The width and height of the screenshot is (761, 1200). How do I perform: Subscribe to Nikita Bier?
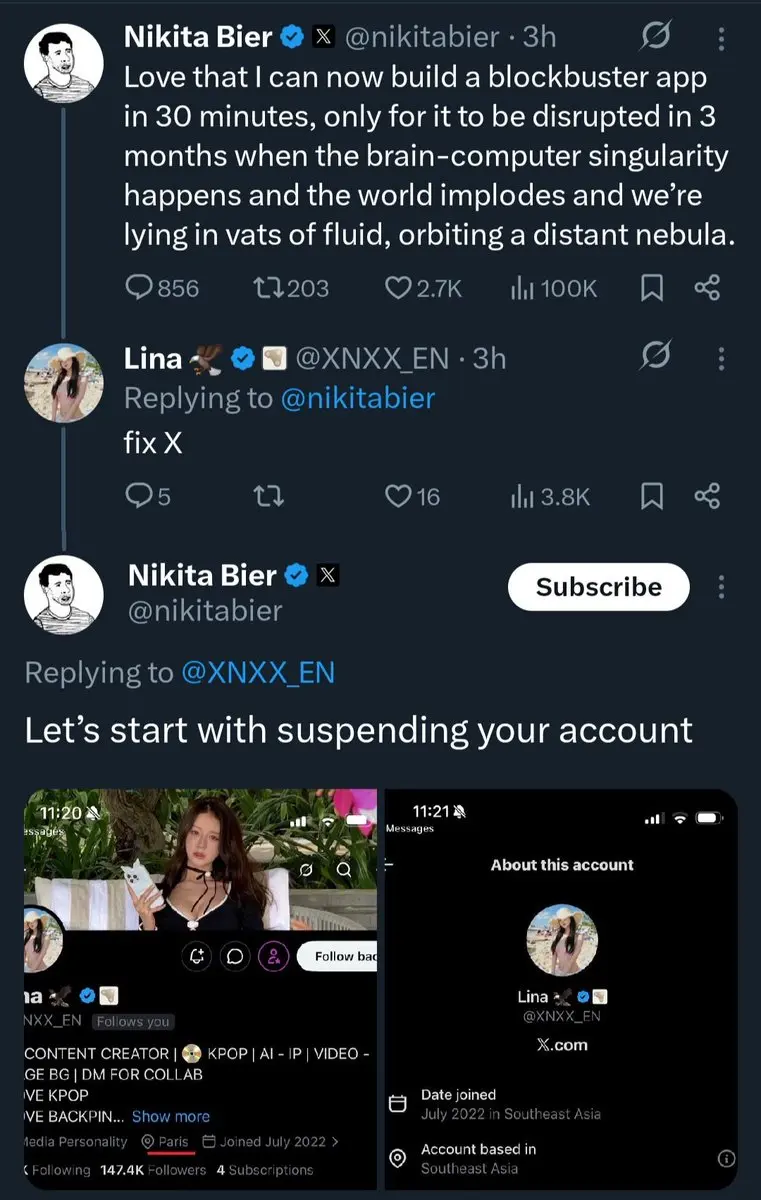tap(598, 587)
